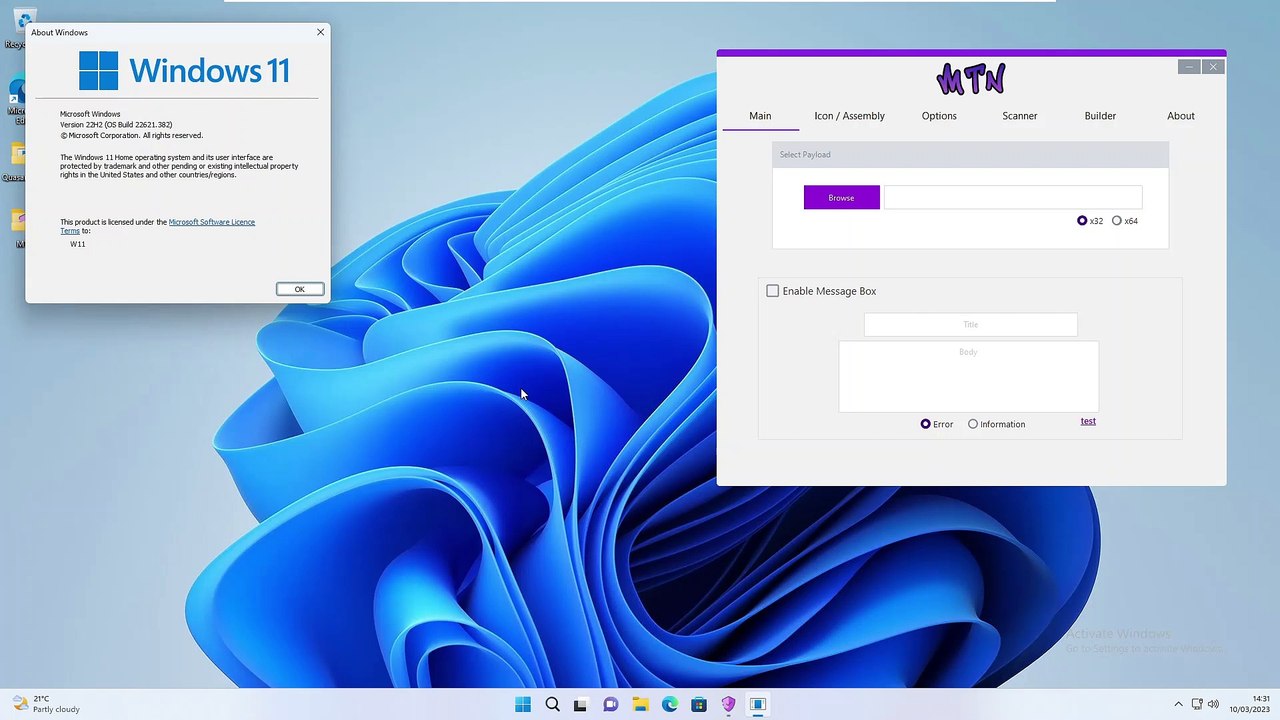Open File Explorer from the taskbar

point(640,704)
